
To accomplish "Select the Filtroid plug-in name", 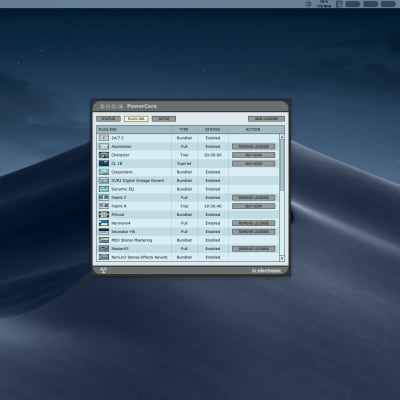I will click(118, 214).
